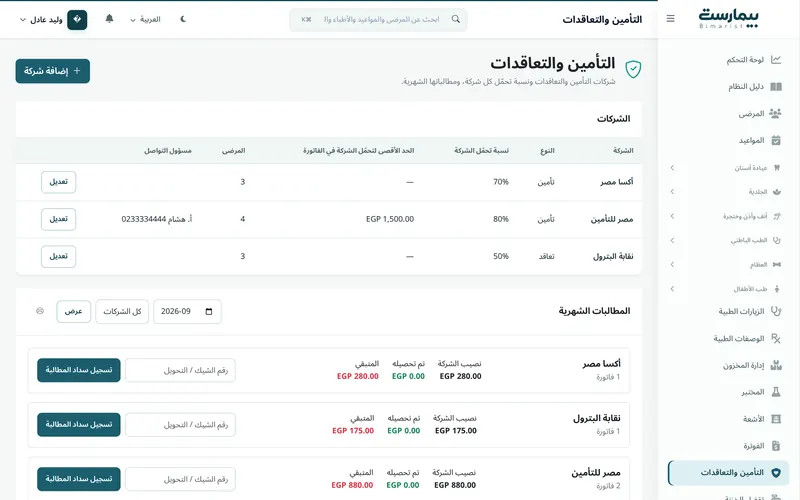
Task: Open الوصفات الطبية from the sidebar
Action: click(729, 338)
